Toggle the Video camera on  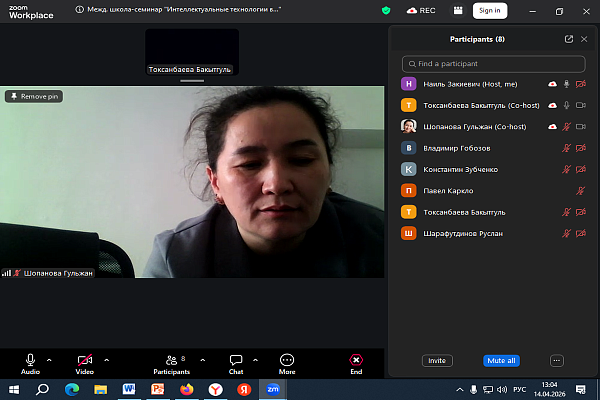(85, 360)
